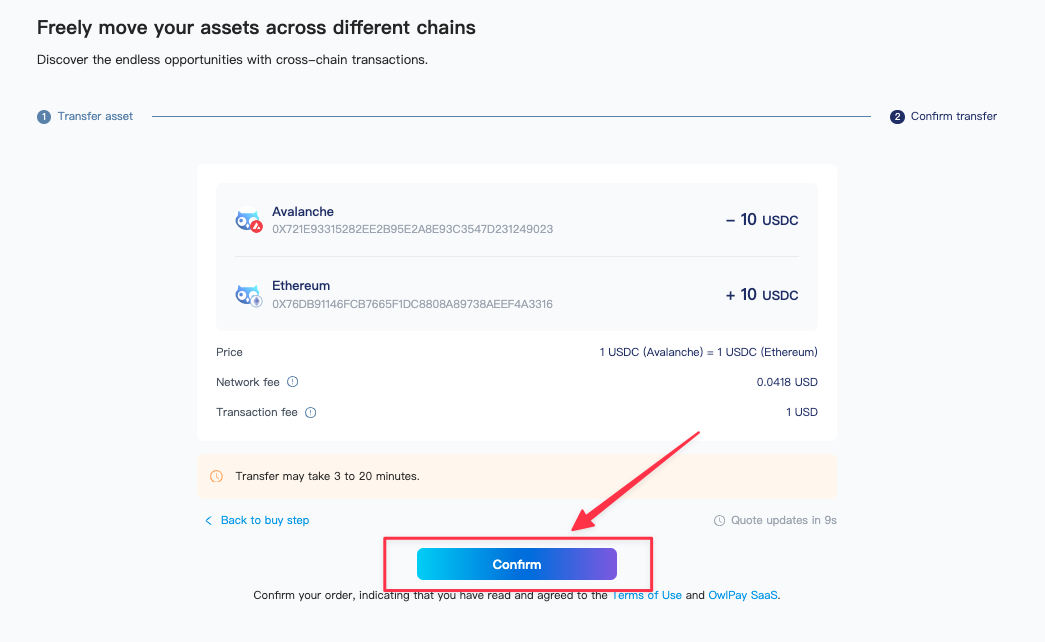This screenshot has height=642, width=1045.
Task: Click the plus 10 USDC amount
Action: tap(762, 295)
